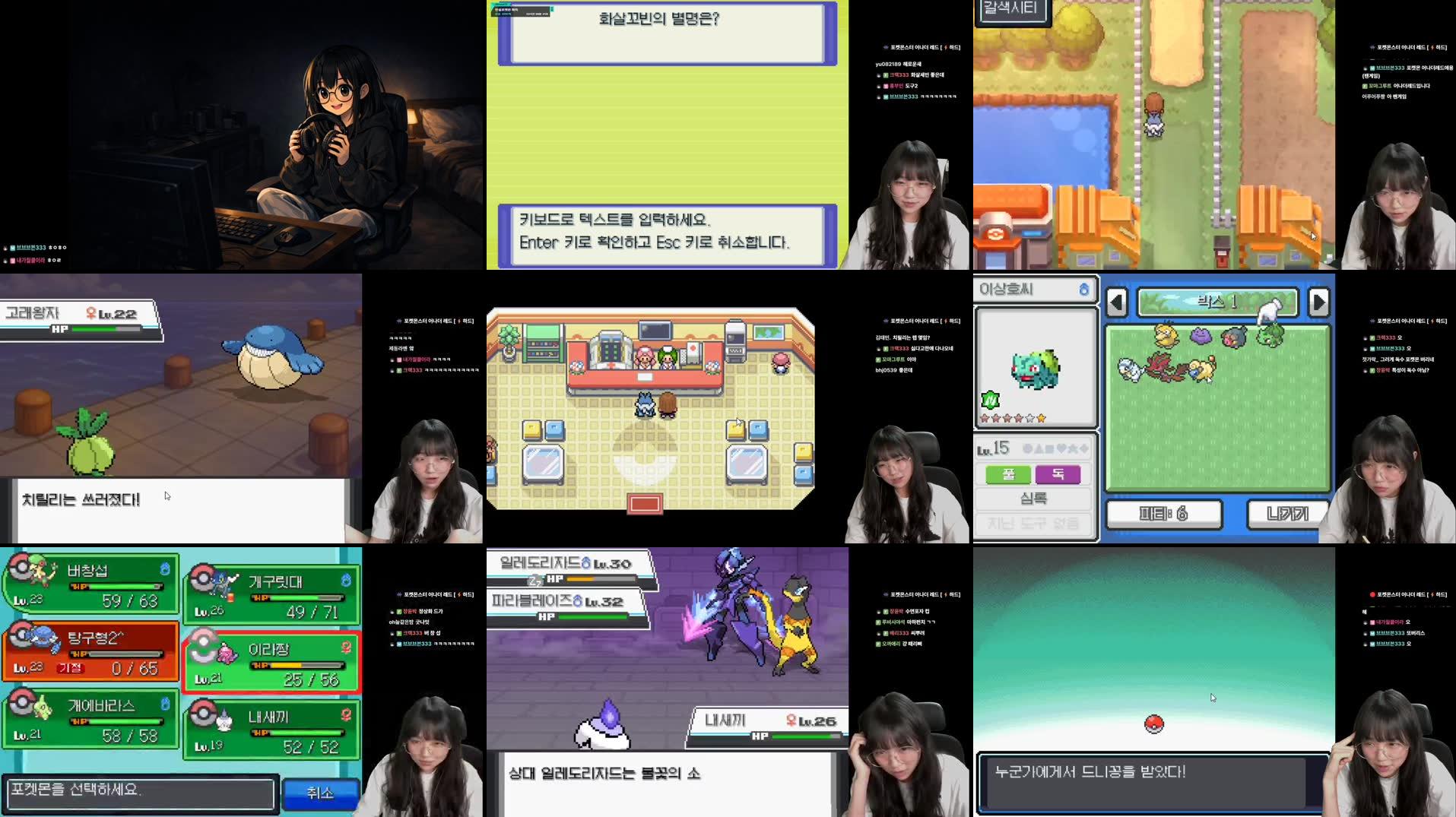Click Bulbasaur's portrait on the summary panel

point(1036,369)
